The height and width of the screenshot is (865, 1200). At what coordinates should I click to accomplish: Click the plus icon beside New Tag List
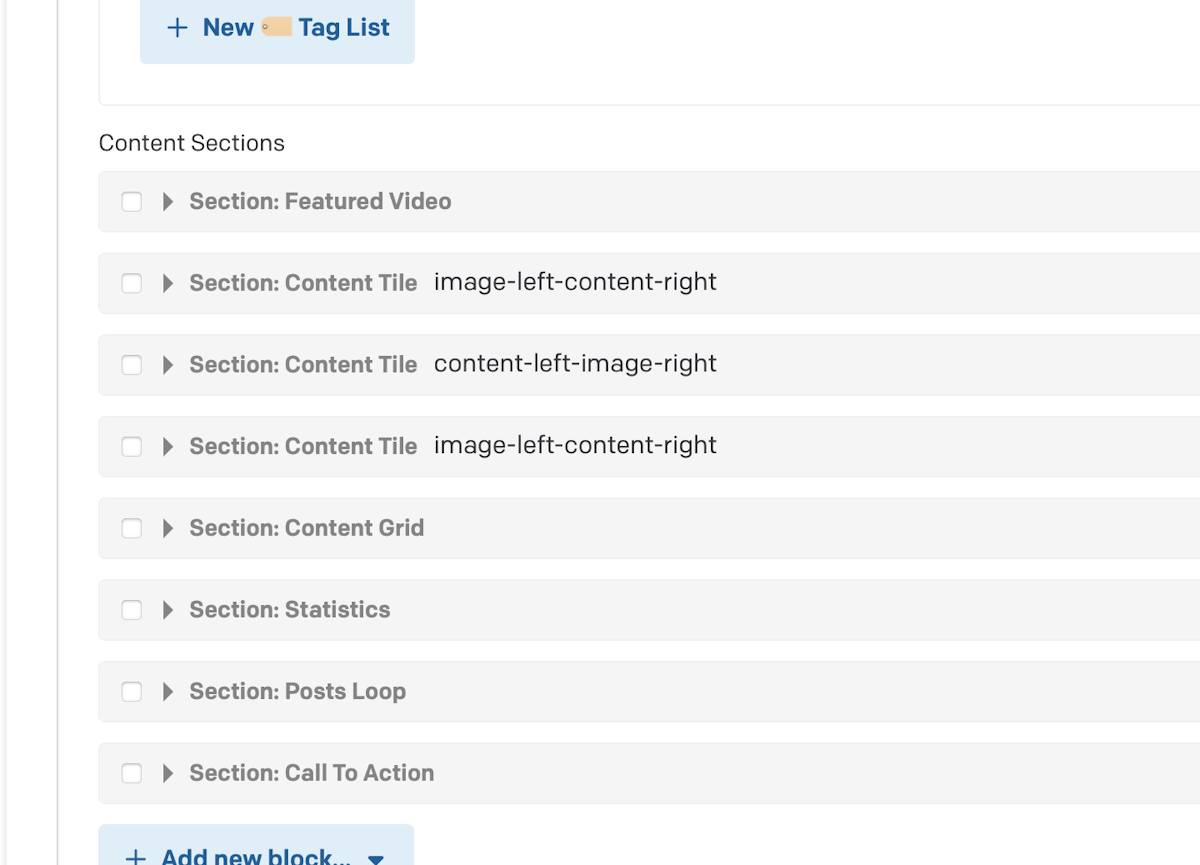coord(177,28)
